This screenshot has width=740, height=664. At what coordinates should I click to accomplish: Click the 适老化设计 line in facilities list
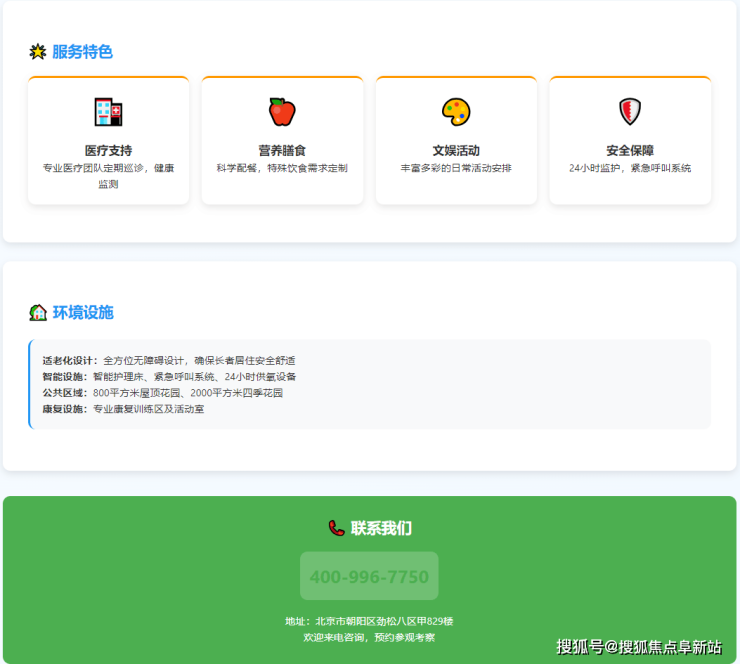pos(168,360)
